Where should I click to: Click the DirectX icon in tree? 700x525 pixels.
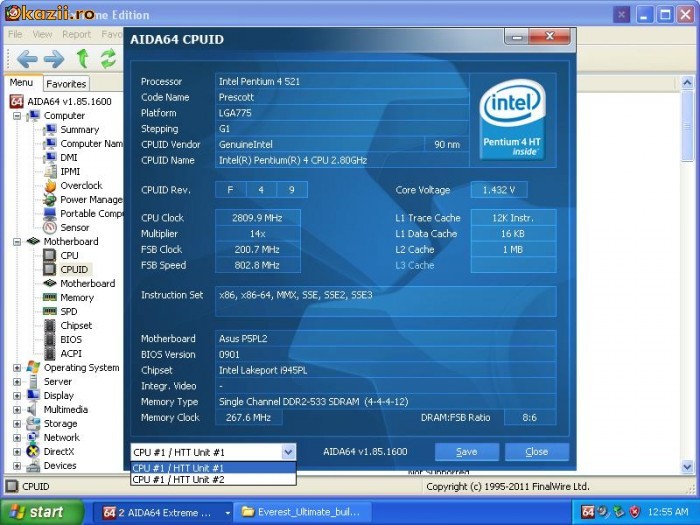click(33, 451)
